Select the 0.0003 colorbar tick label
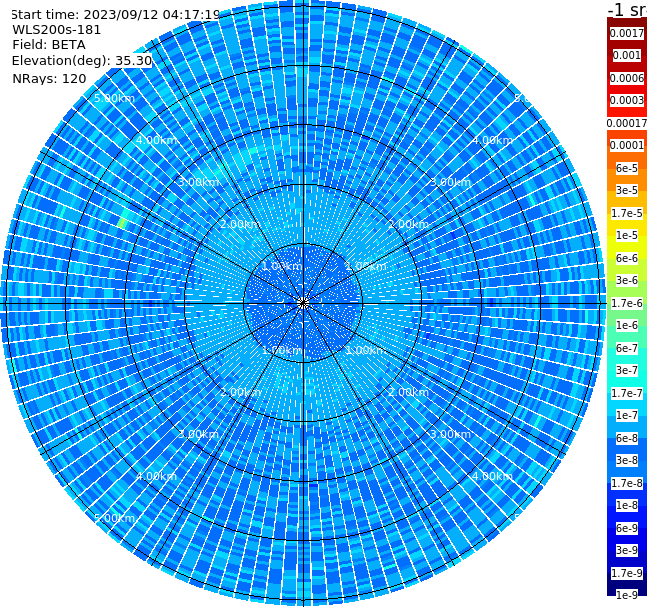The image size is (647, 607). point(627,100)
